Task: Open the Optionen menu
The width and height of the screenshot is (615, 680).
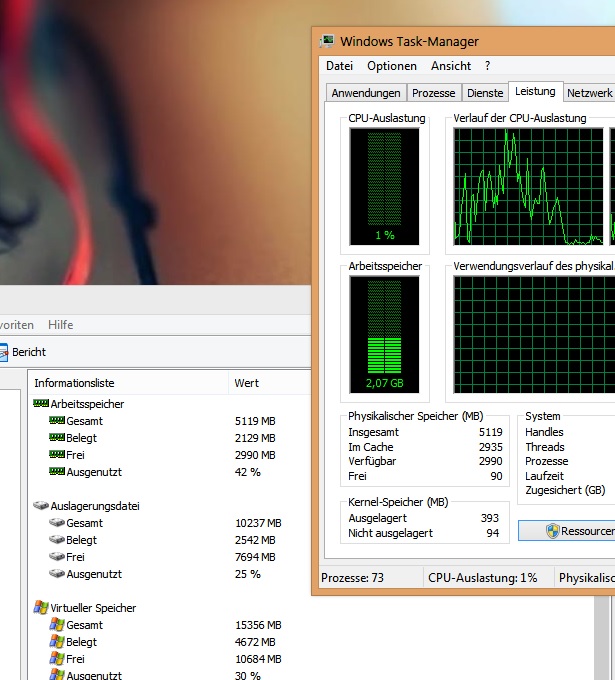Action: (x=392, y=66)
